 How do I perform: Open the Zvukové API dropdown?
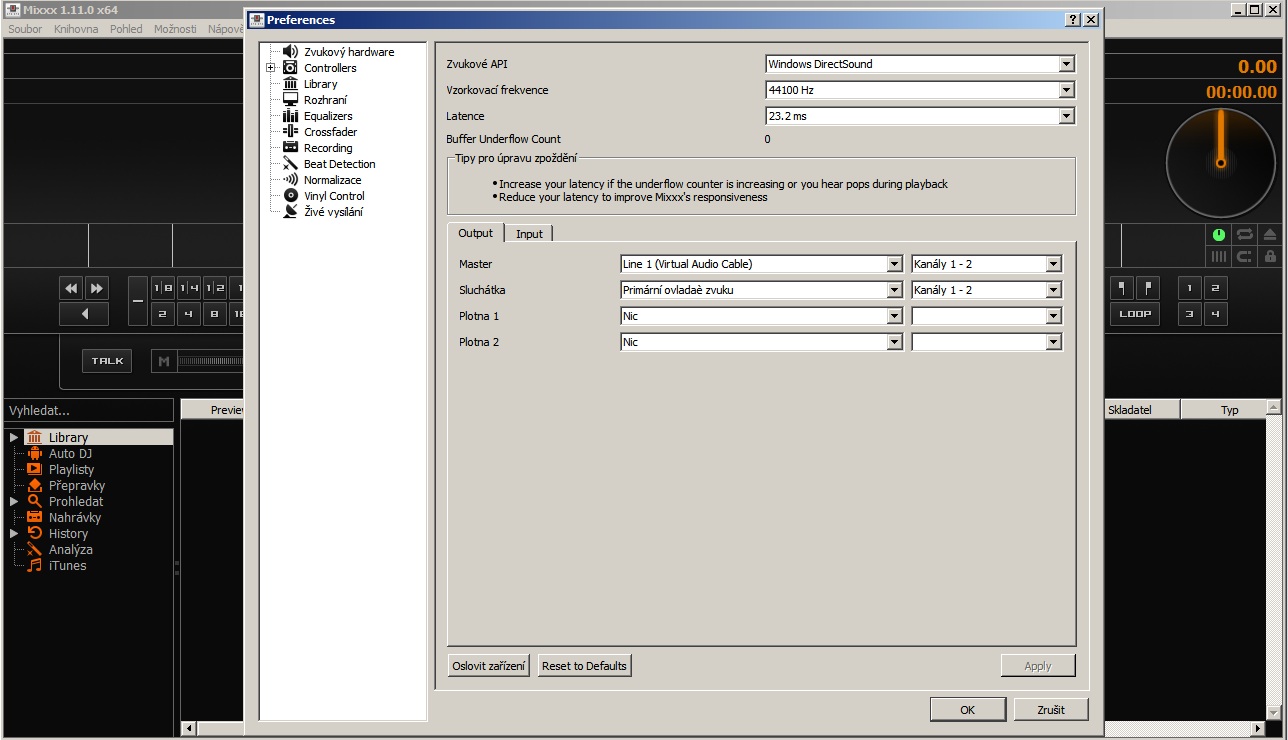pyautogui.click(x=920, y=64)
